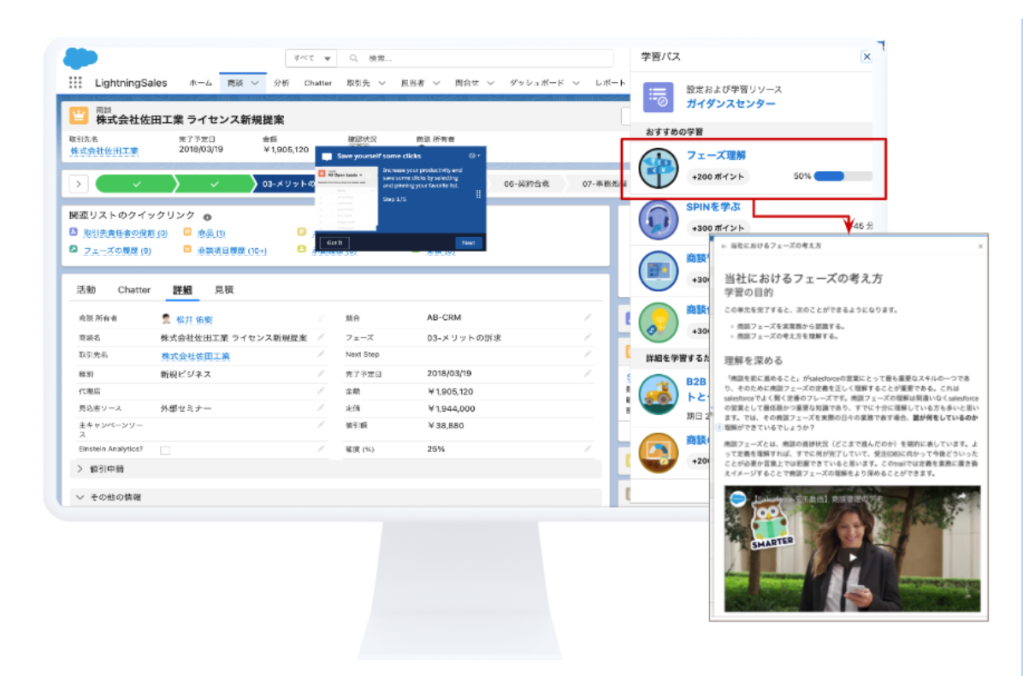Expand the path with the left chevron button
This screenshot has width=1023, height=676.
click(x=78, y=184)
